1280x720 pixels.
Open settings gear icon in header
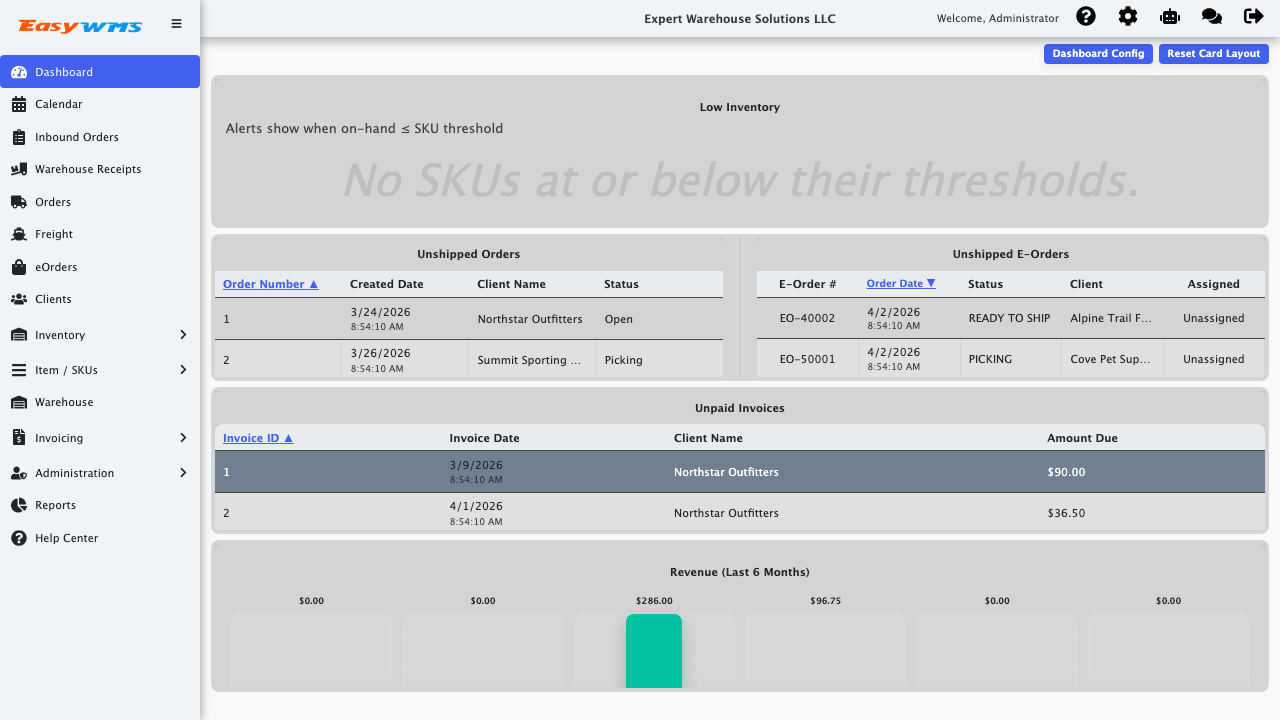pyautogui.click(x=1128, y=16)
